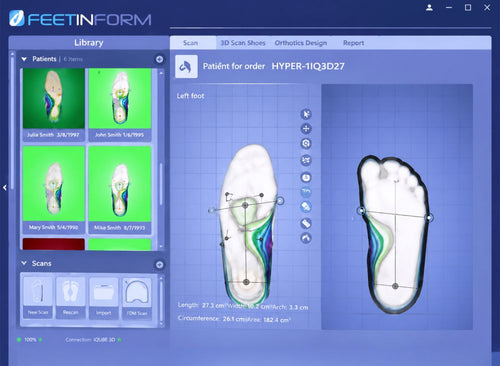Click the FeetInForm logo icon
This screenshot has height=366, width=500.
(x=17, y=18)
